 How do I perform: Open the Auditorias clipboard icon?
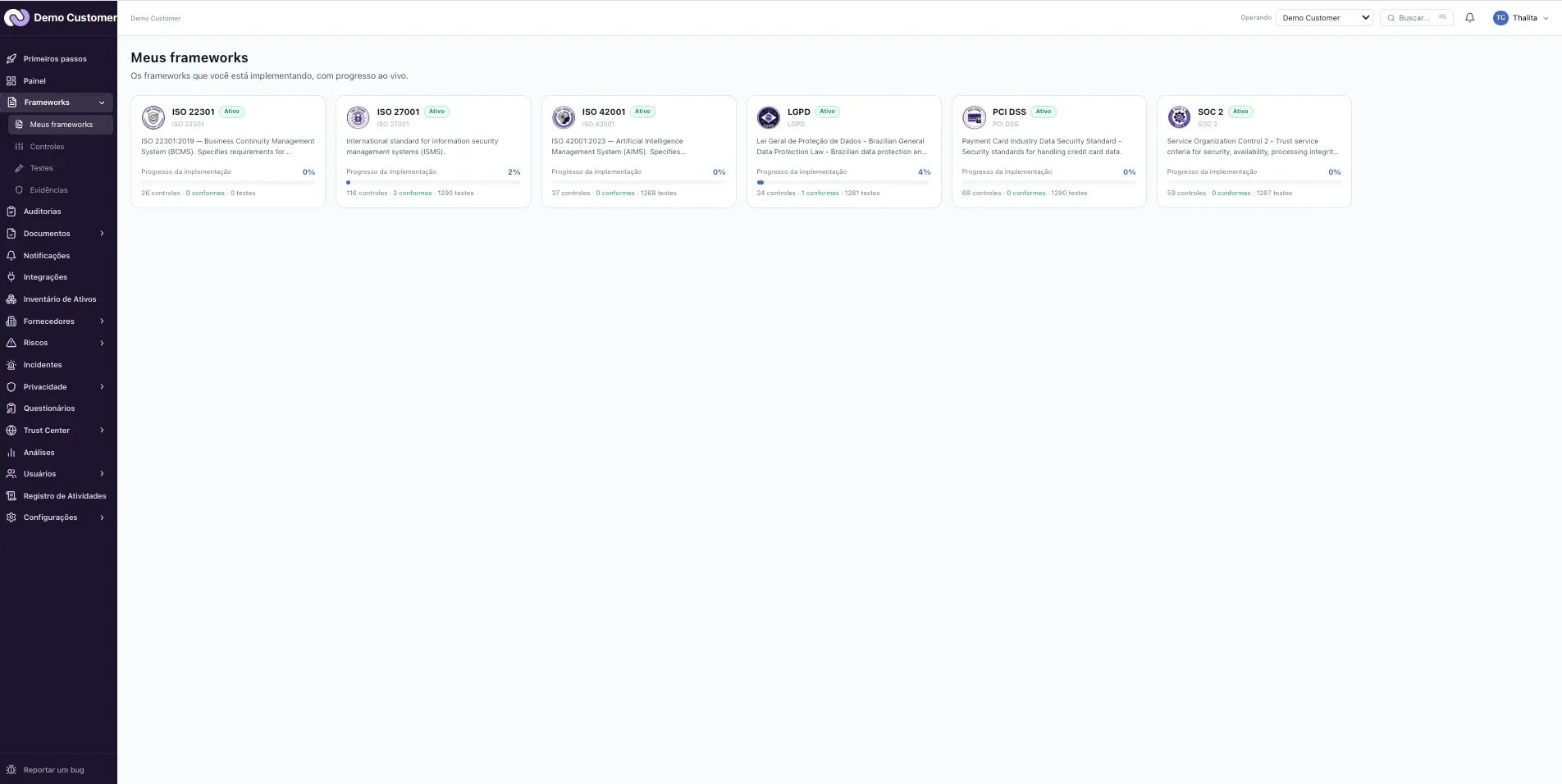(11, 212)
